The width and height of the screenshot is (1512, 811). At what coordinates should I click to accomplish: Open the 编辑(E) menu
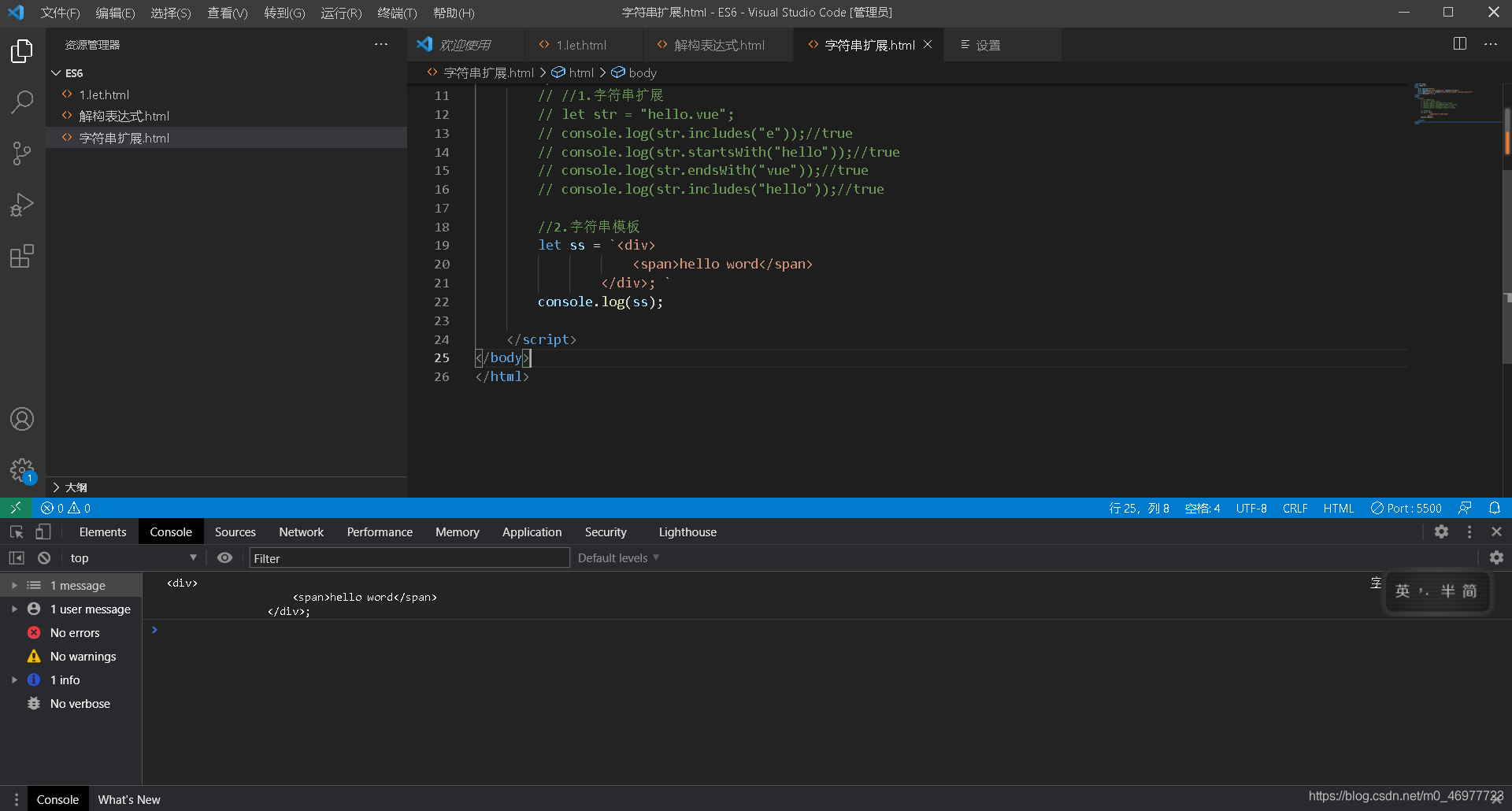tap(115, 13)
